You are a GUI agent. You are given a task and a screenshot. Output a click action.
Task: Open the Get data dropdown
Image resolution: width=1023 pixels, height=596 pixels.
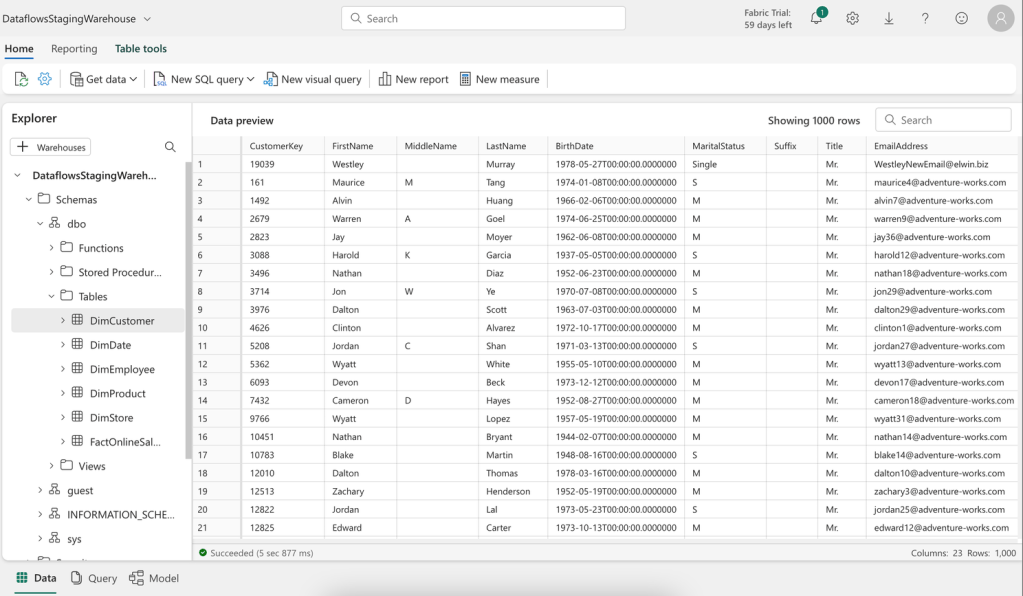[x=103, y=79]
